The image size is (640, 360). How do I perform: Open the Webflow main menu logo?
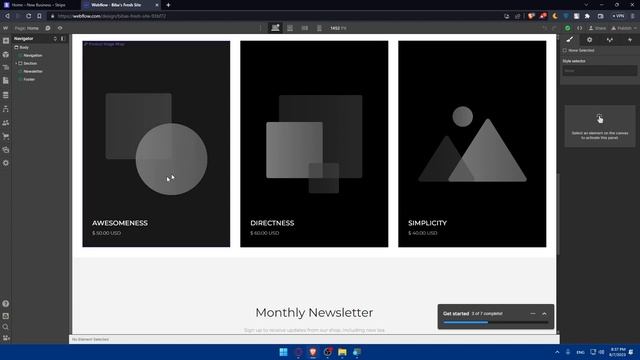coord(5,28)
